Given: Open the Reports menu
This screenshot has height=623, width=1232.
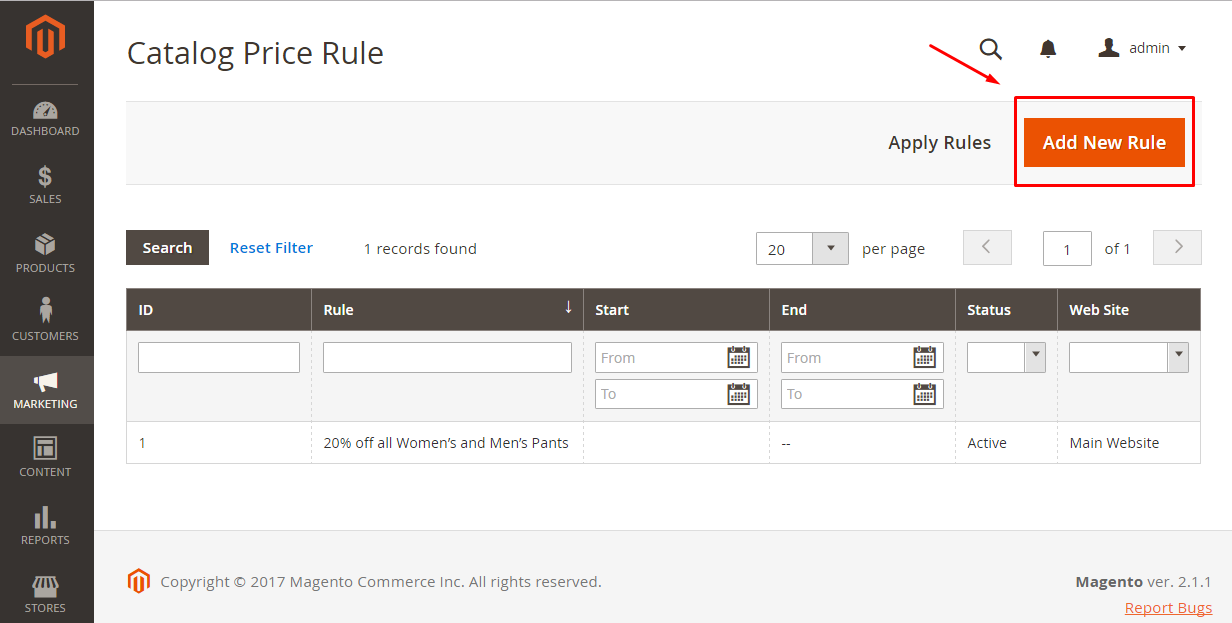Looking at the screenshot, I should pyautogui.click(x=46, y=525).
